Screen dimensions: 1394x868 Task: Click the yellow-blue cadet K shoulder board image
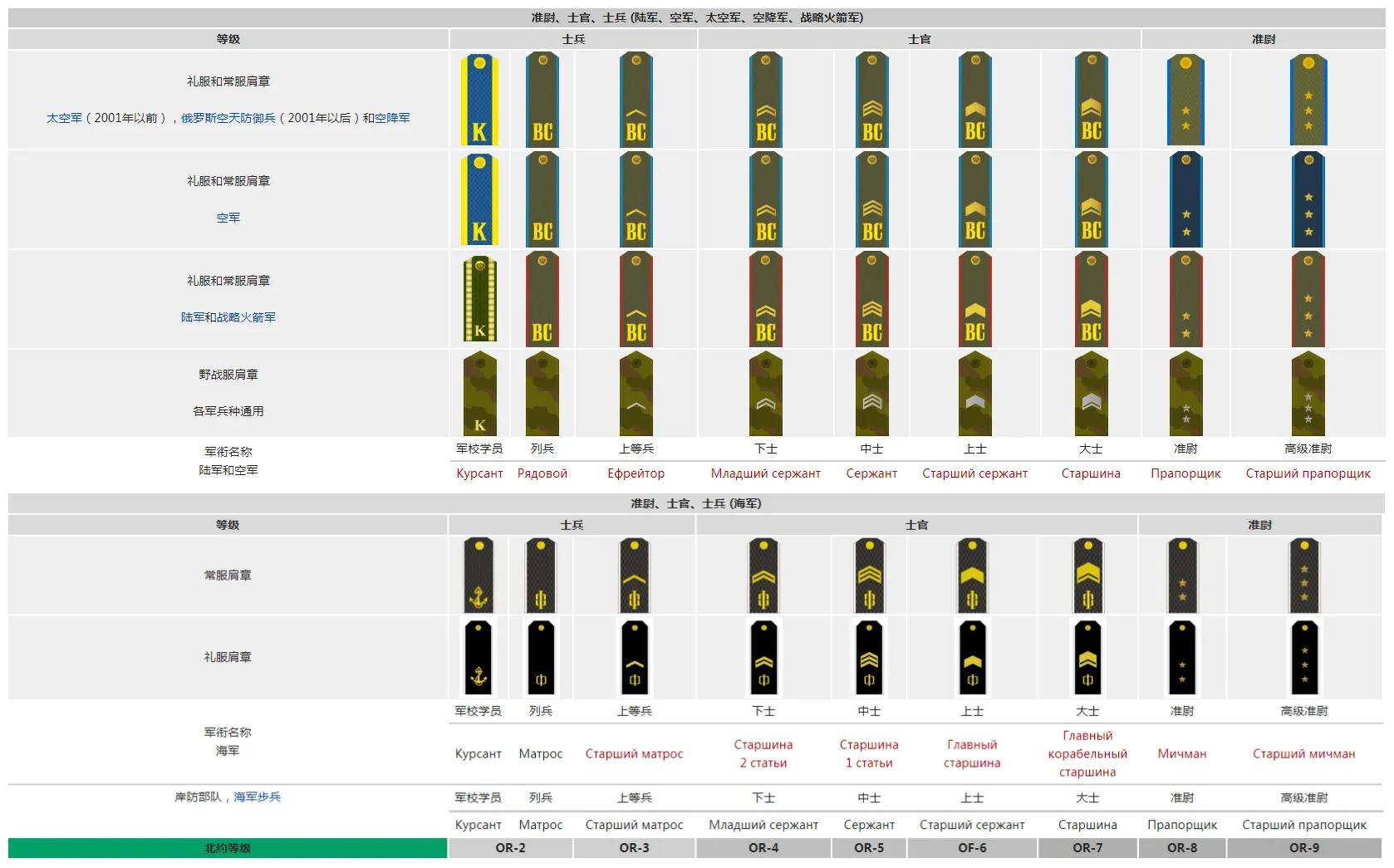click(x=479, y=99)
